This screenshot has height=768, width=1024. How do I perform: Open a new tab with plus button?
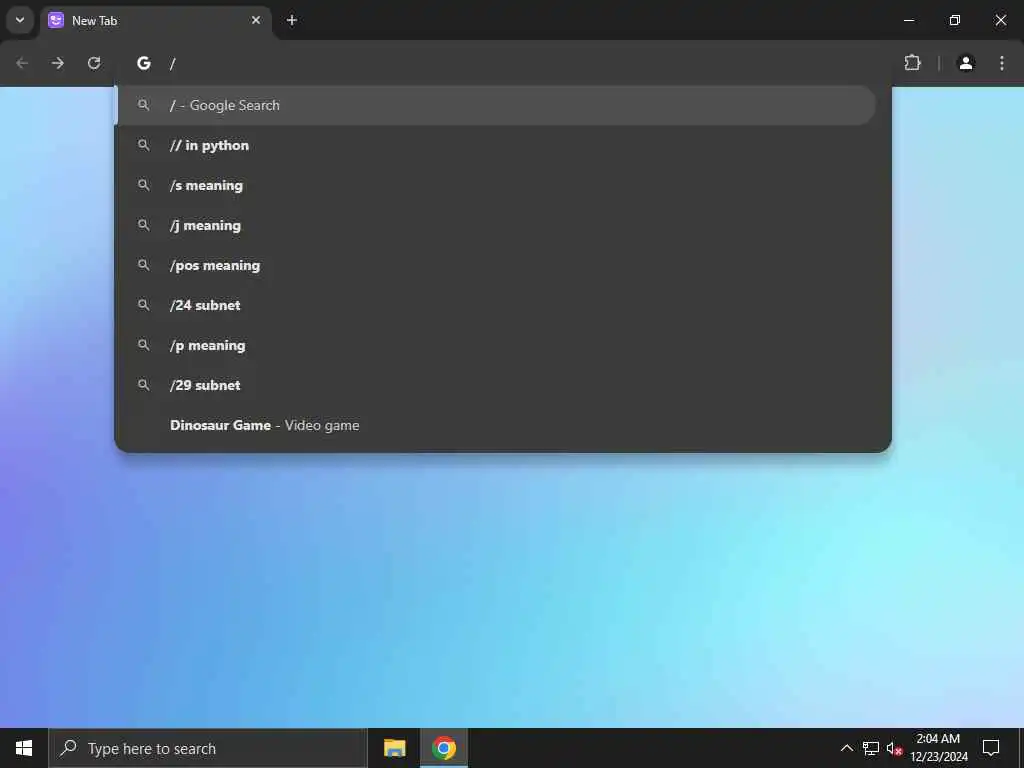tap(292, 20)
